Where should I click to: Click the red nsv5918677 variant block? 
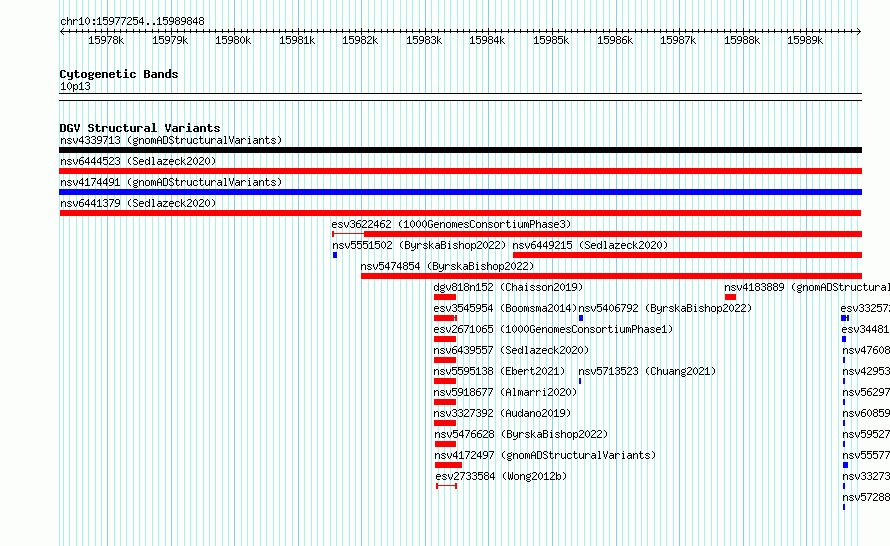[445, 402]
